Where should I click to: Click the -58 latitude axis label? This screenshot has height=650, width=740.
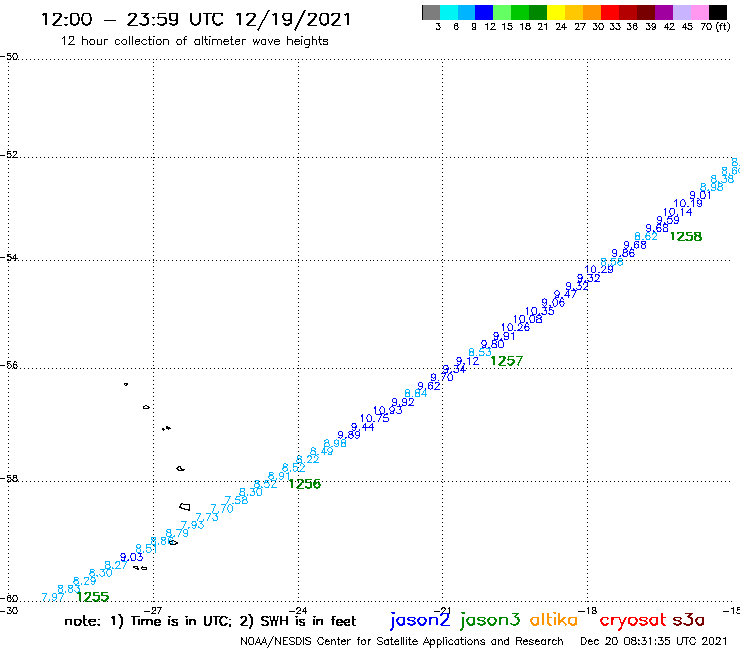(9, 478)
